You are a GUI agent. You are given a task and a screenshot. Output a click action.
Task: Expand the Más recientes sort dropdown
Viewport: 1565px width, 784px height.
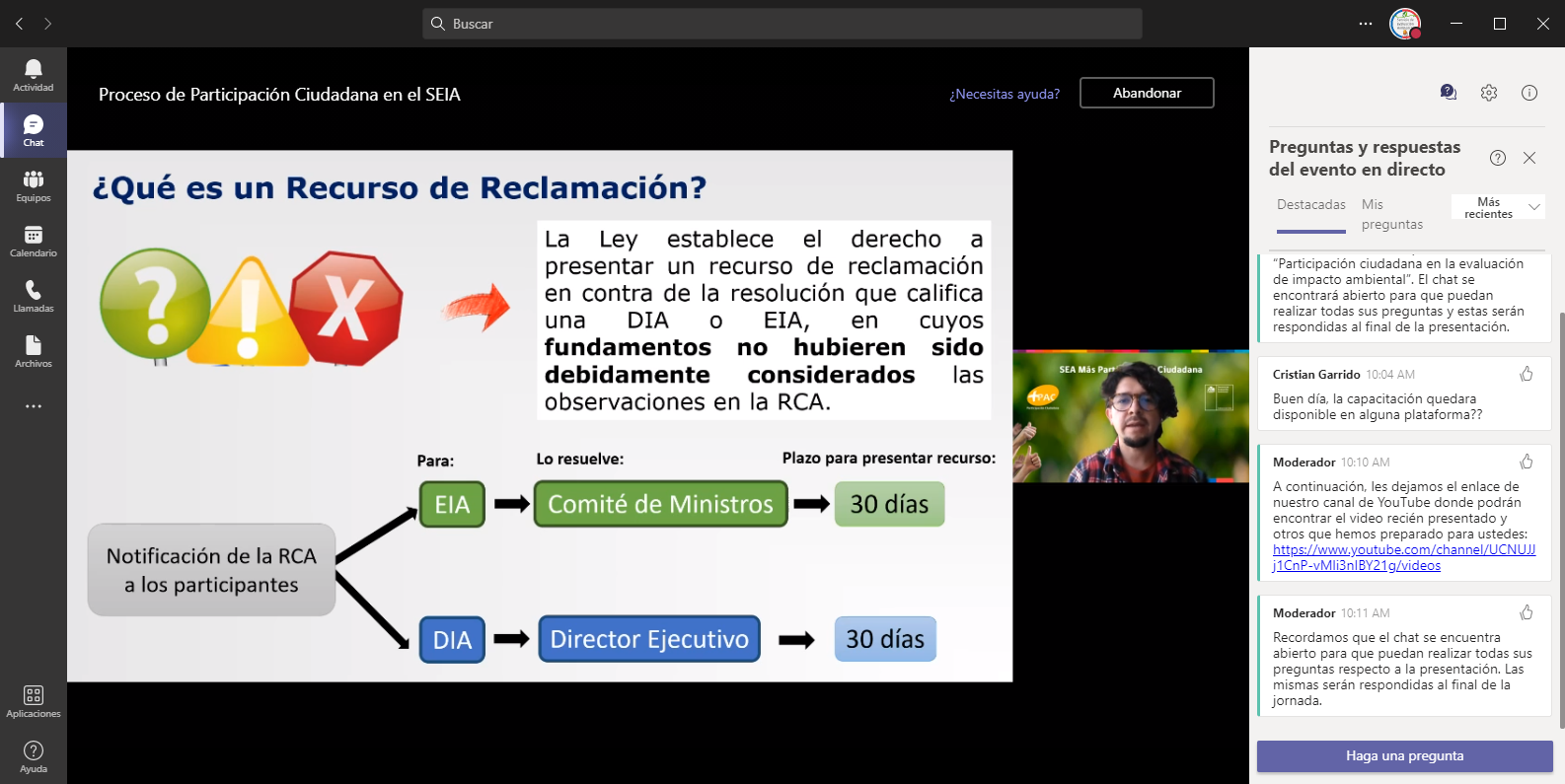(x=1500, y=207)
